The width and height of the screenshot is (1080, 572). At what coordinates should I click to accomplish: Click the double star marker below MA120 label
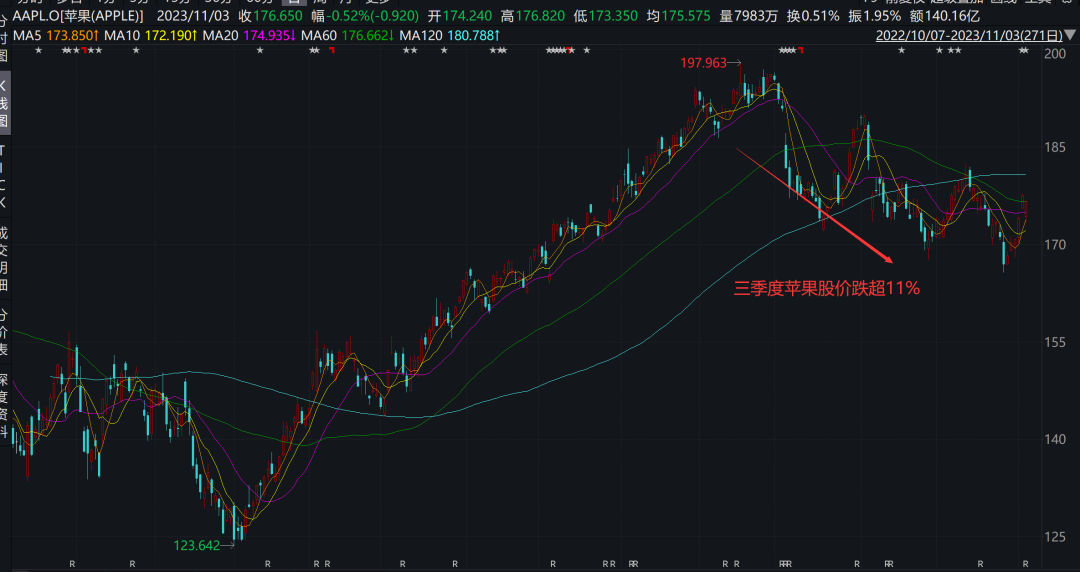point(410,50)
